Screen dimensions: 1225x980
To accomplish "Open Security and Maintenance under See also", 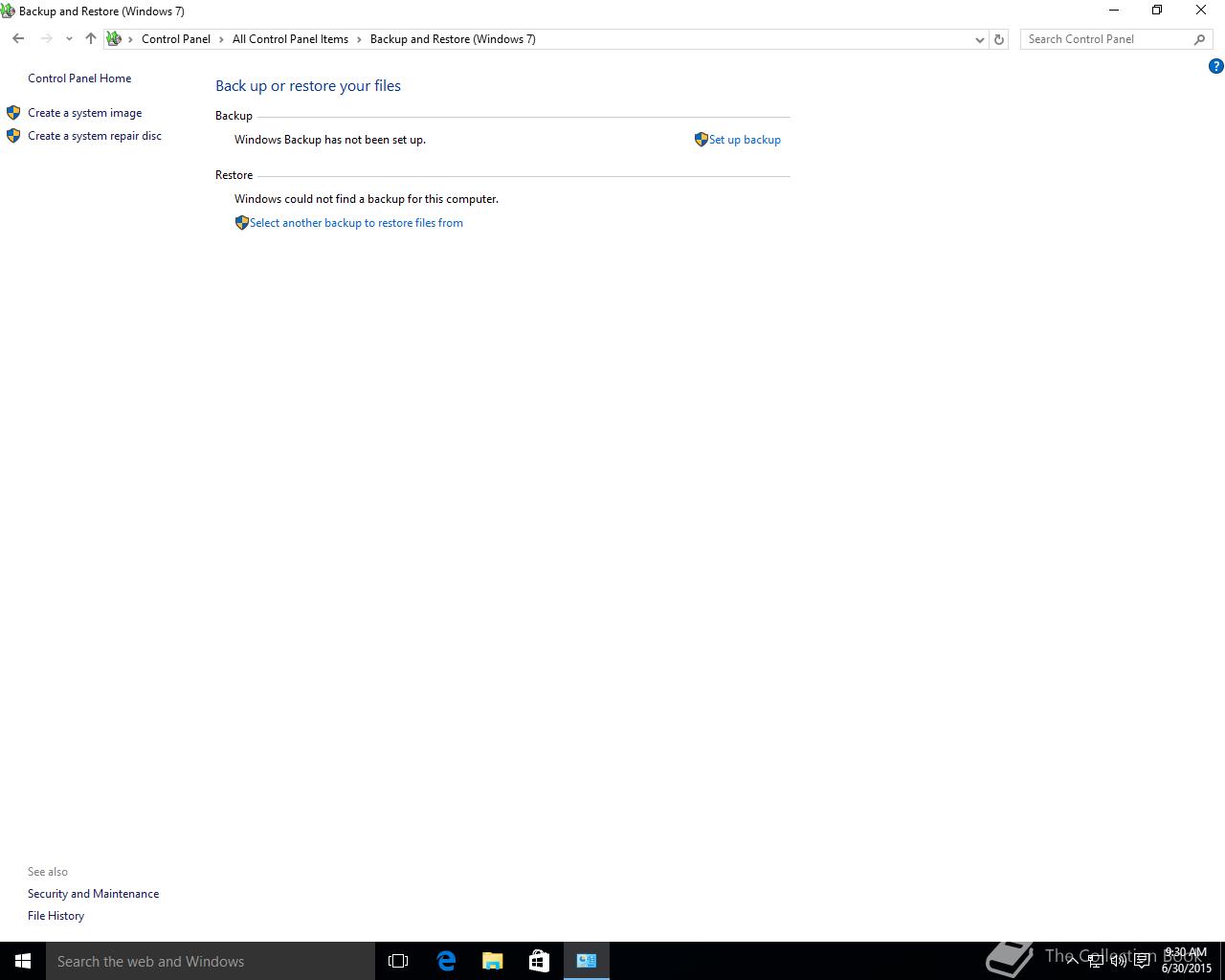I will click(x=93, y=894).
